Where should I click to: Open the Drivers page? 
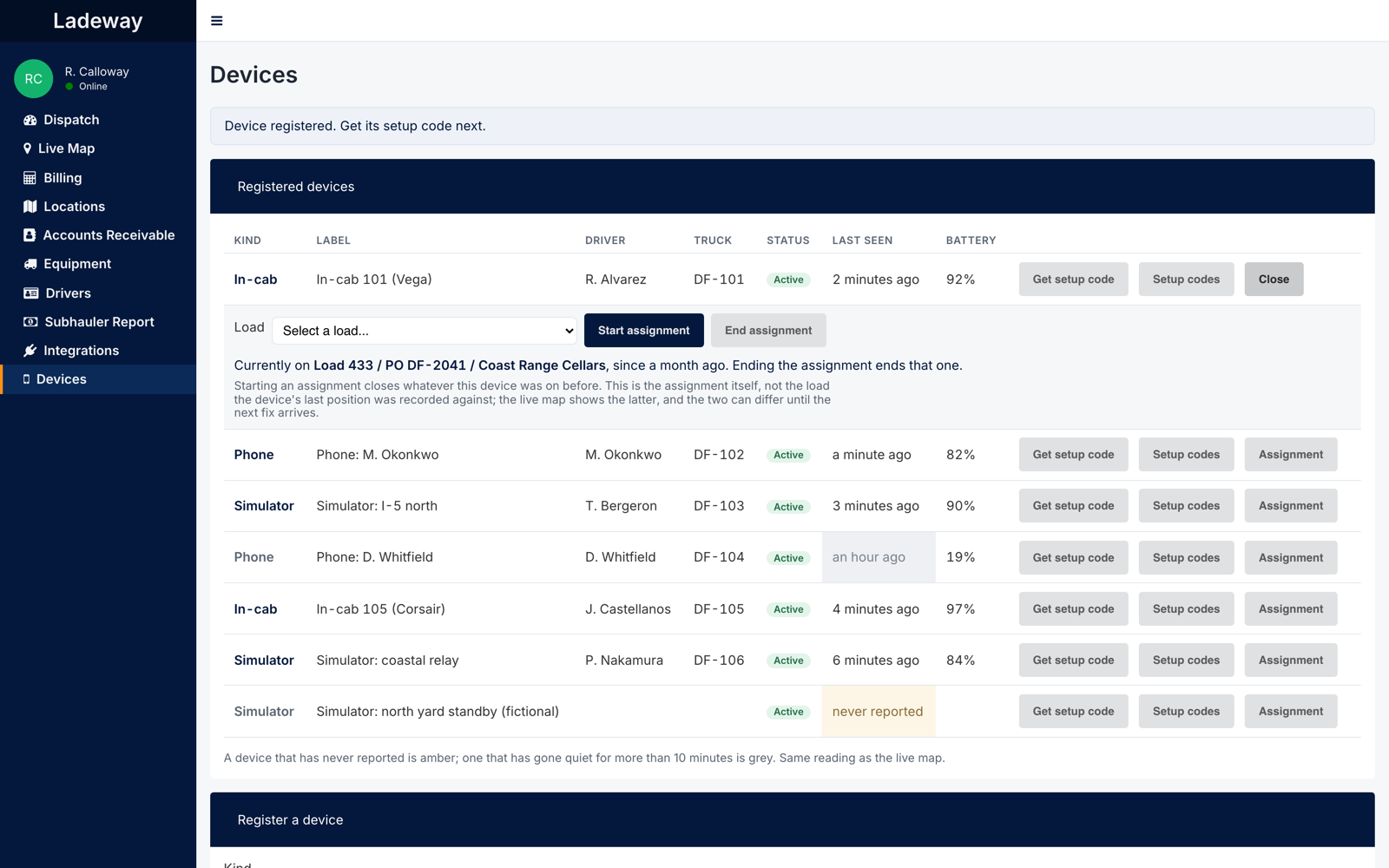coord(98,293)
